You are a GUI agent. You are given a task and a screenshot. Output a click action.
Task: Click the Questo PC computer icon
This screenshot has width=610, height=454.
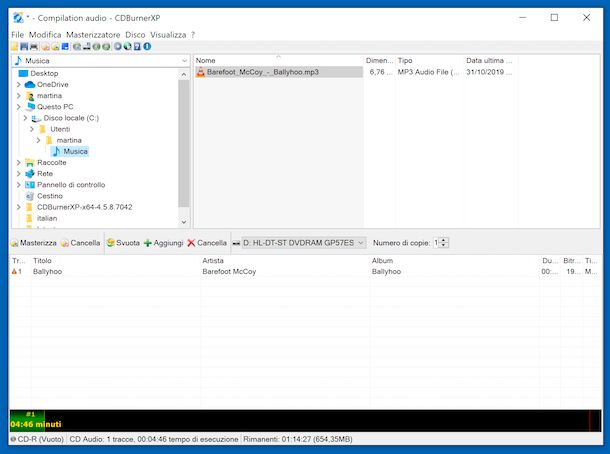pyautogui.click(x=30, y=107)
